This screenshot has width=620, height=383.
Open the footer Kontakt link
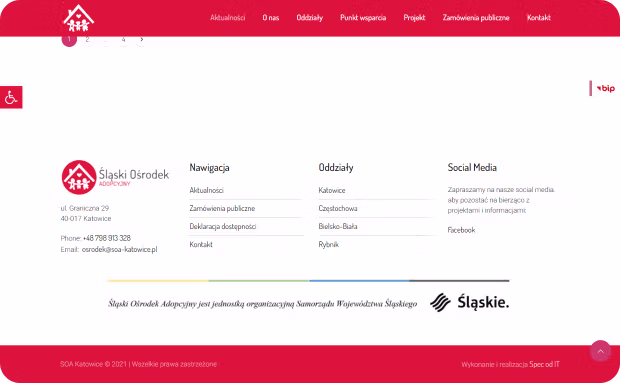click(201, 244)
